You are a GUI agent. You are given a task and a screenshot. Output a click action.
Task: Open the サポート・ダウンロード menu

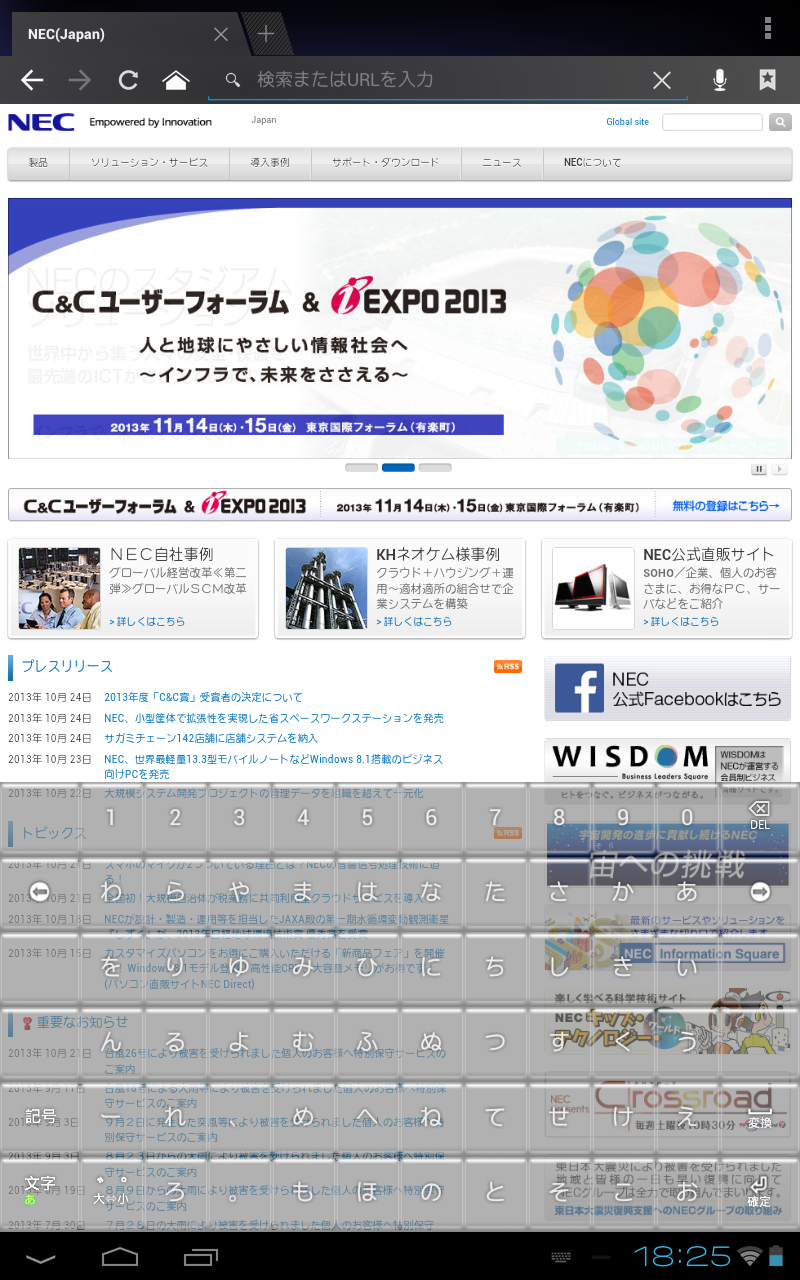(386, 162)
